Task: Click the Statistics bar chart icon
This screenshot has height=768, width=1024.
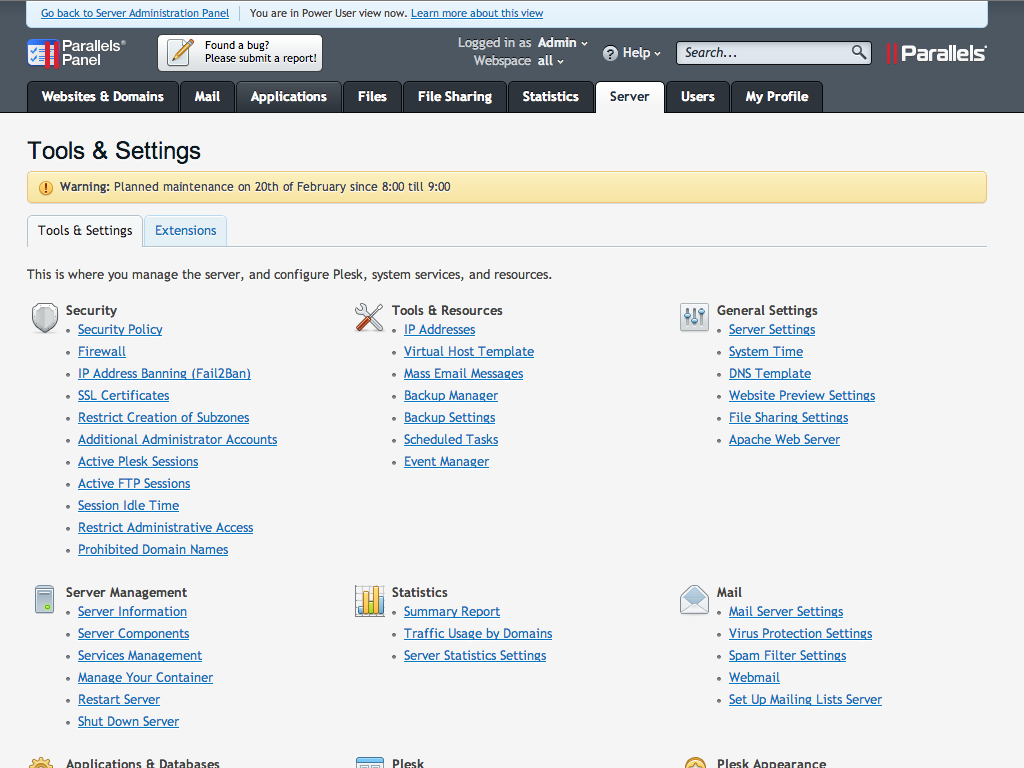Action: 369,600
